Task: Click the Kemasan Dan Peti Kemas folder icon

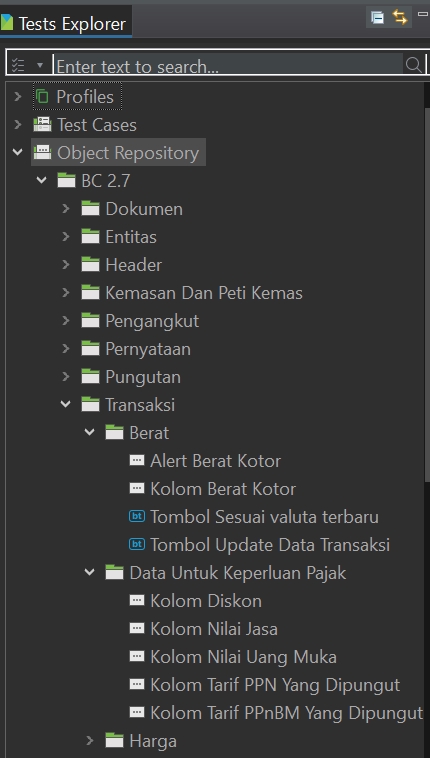Action: pos(90,292)
